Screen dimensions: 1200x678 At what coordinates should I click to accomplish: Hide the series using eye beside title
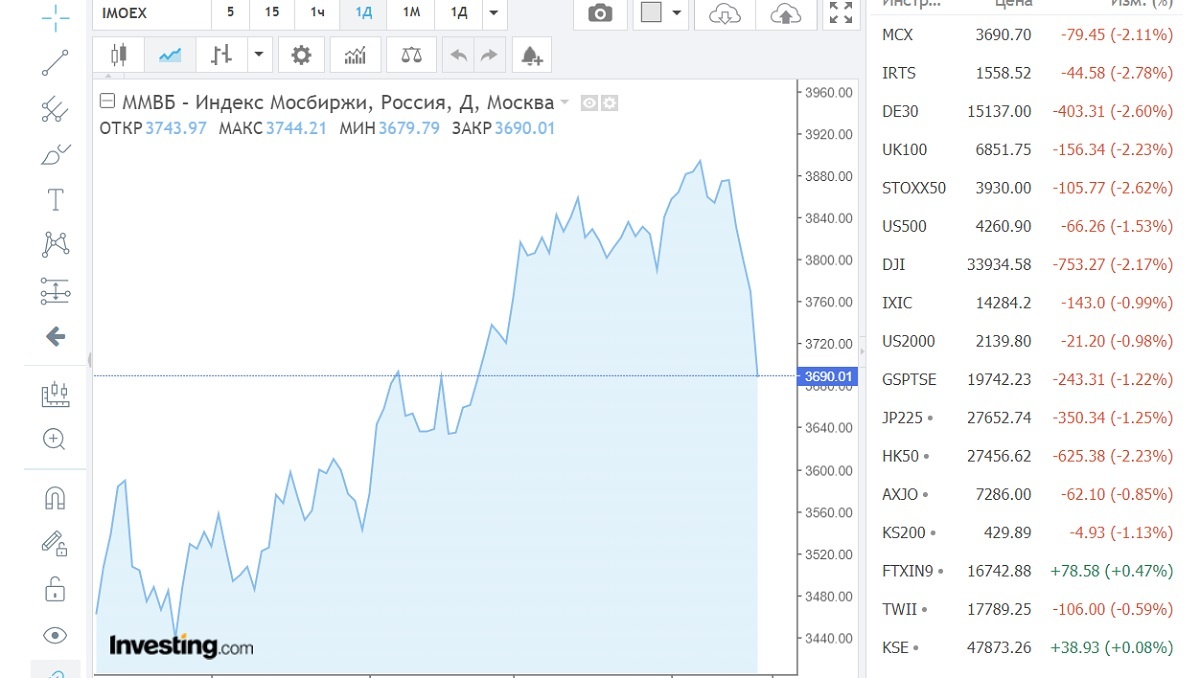[x=590, y=103]
